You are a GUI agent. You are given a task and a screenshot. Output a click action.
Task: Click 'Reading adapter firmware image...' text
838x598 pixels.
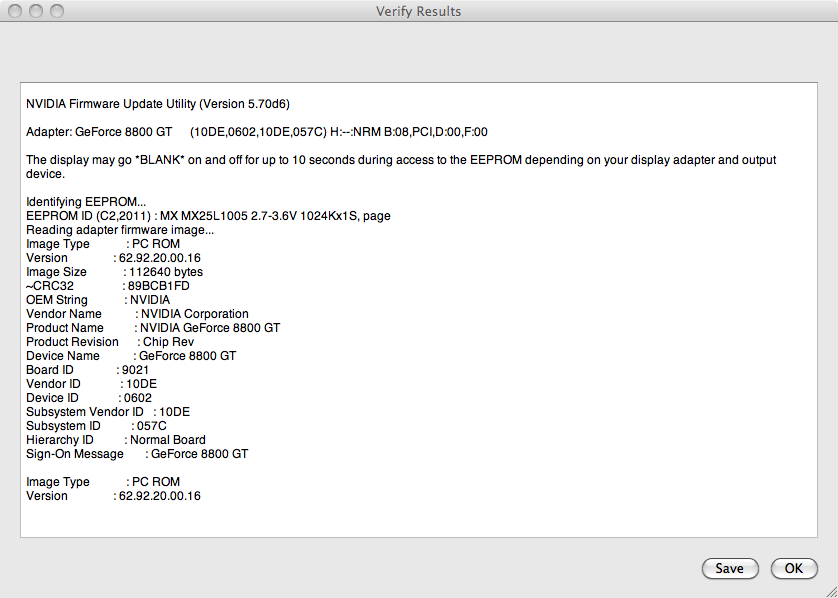120,230
